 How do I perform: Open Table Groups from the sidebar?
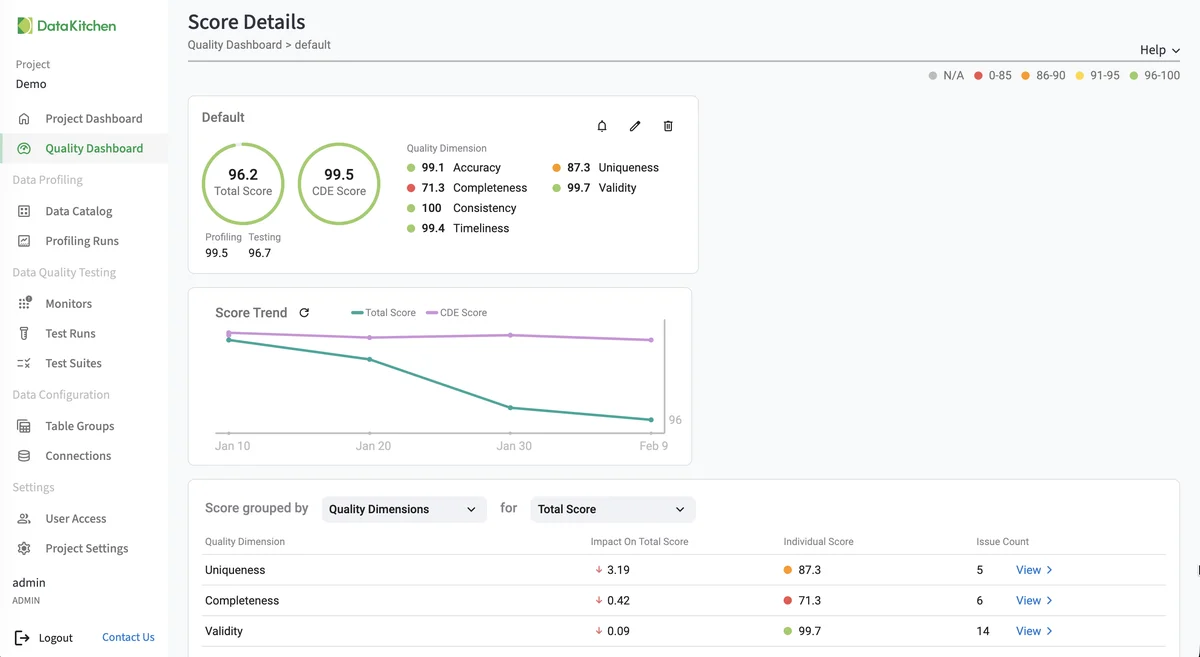[79, 426]
